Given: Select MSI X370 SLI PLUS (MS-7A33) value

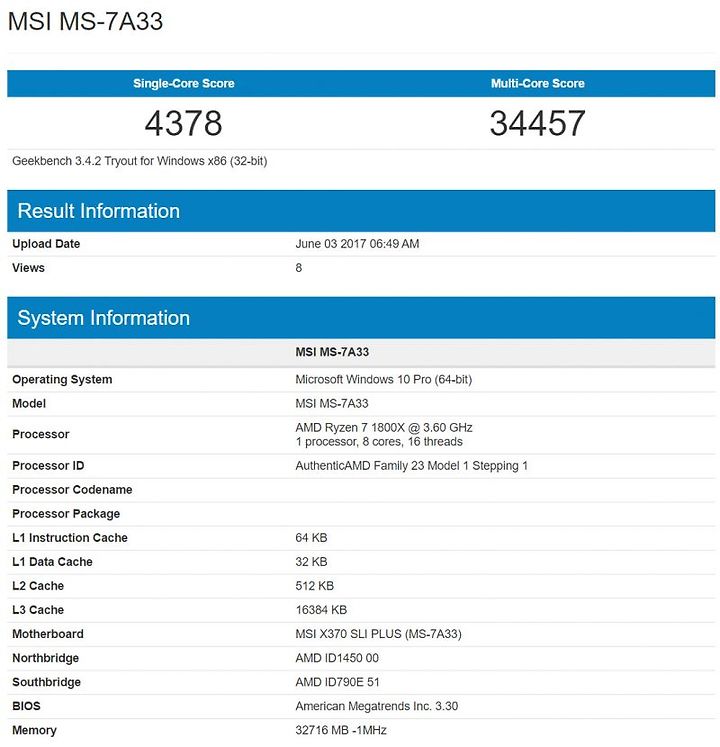Looking at the screenshot, I should [378, 634].
